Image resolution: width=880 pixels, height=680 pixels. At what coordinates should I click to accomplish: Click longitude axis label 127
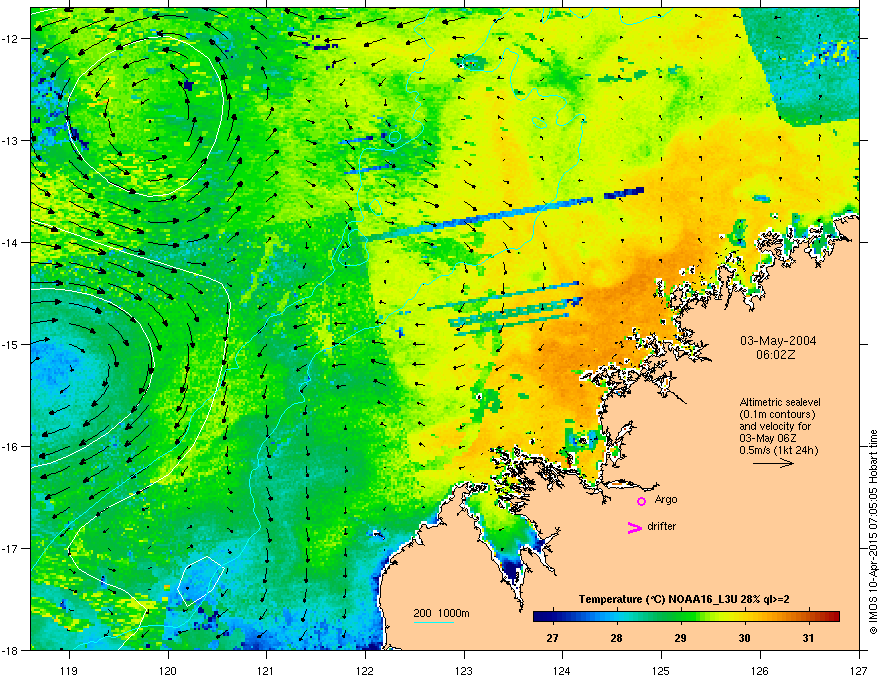pyautogui.click(x=859, y=670)
